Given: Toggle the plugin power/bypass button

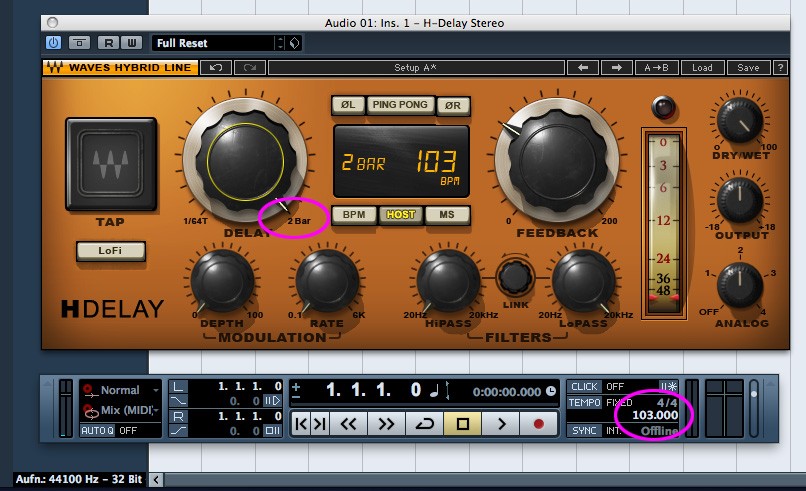Looking at the screenshot, I should tap(53, 43).
